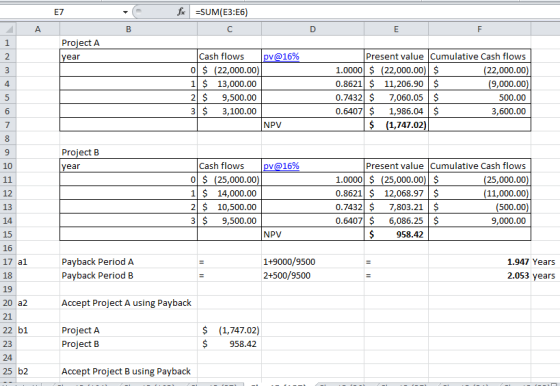560x386 pixels.
Task: Click cumulative cash flow 9,000.00 cell
Action: click(480, 221)
